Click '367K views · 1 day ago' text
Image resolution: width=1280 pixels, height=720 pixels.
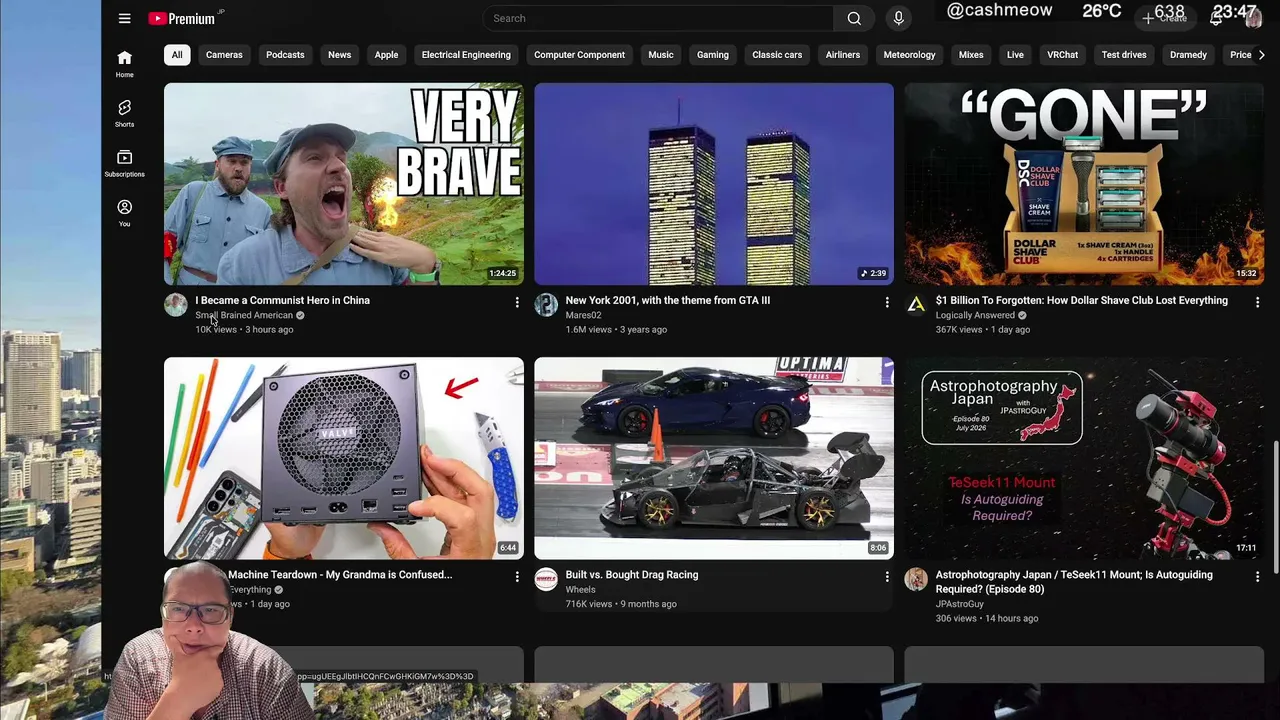coord(982,330)
